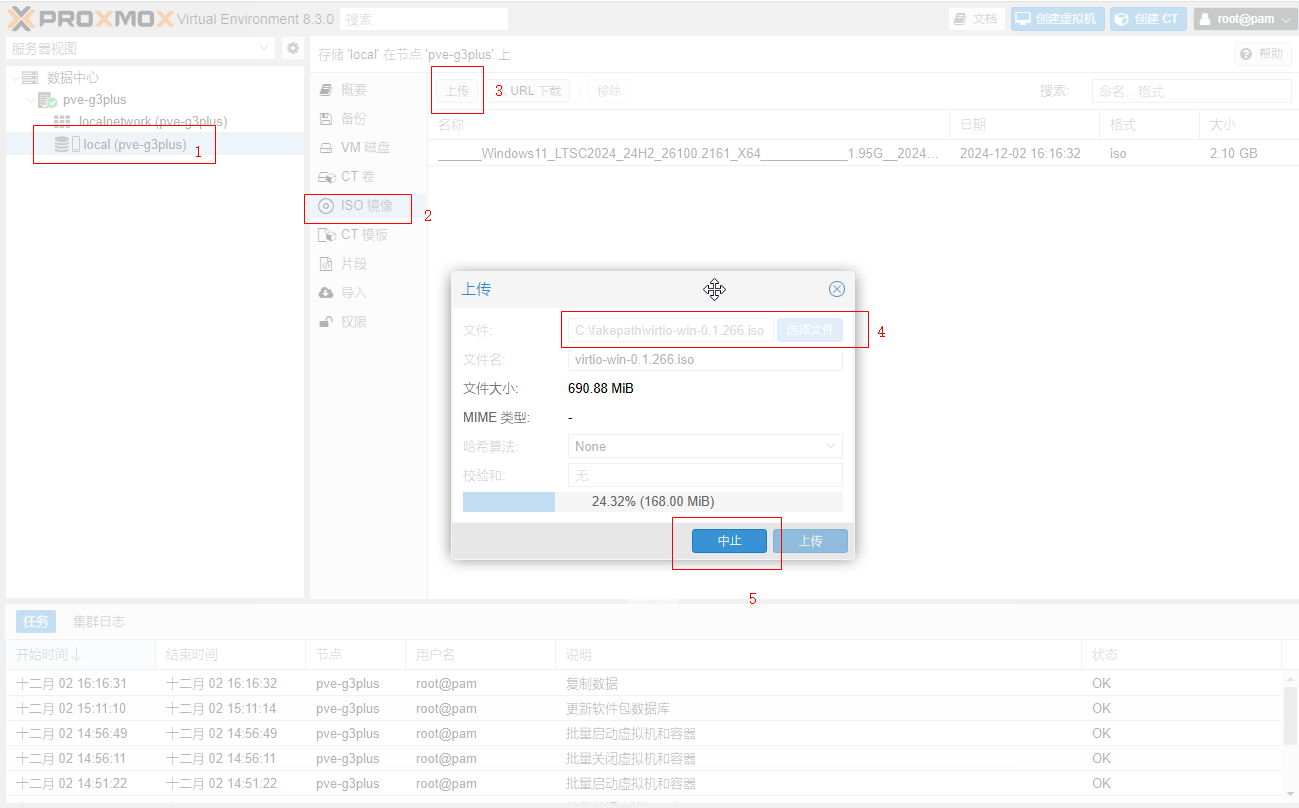Sort tasks by Start Time (开始时间) header
Image resolution: width=1299 pixels, height=808 pixels.
pyautogui.click(x=80, y=655)
